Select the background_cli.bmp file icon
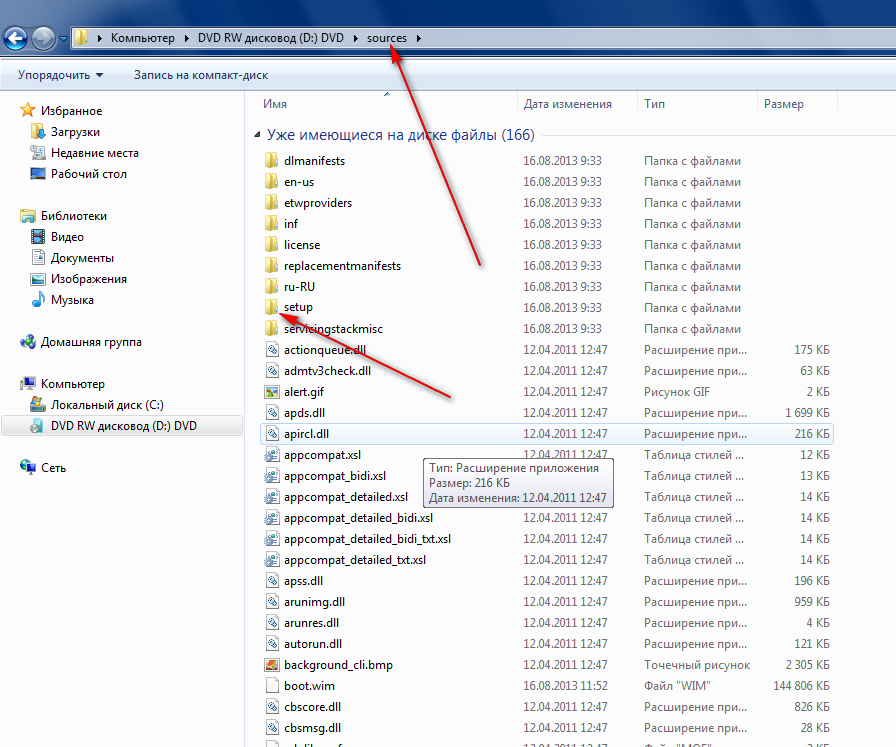Image resolution: width=896 pixels, height=747 pixels. click(x=271, y=665)
